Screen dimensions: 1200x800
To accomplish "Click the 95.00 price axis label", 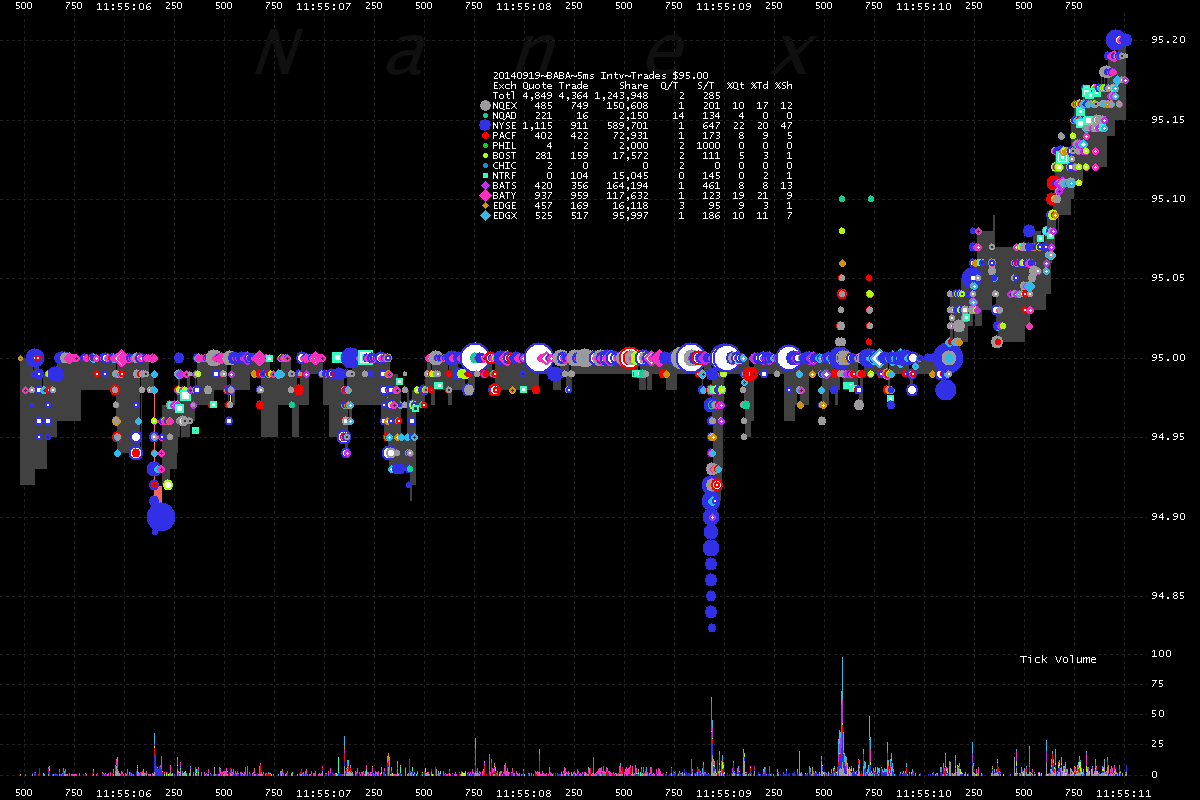I will [1170, 358].
